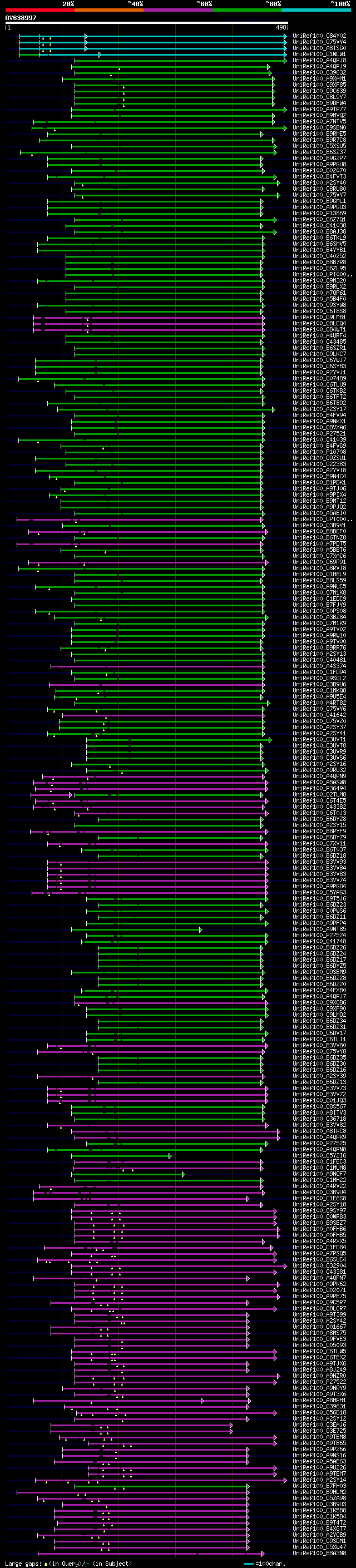356x1568 pixels.
Task: Select the label UniRef100_P13869
Action: [319, 214]
